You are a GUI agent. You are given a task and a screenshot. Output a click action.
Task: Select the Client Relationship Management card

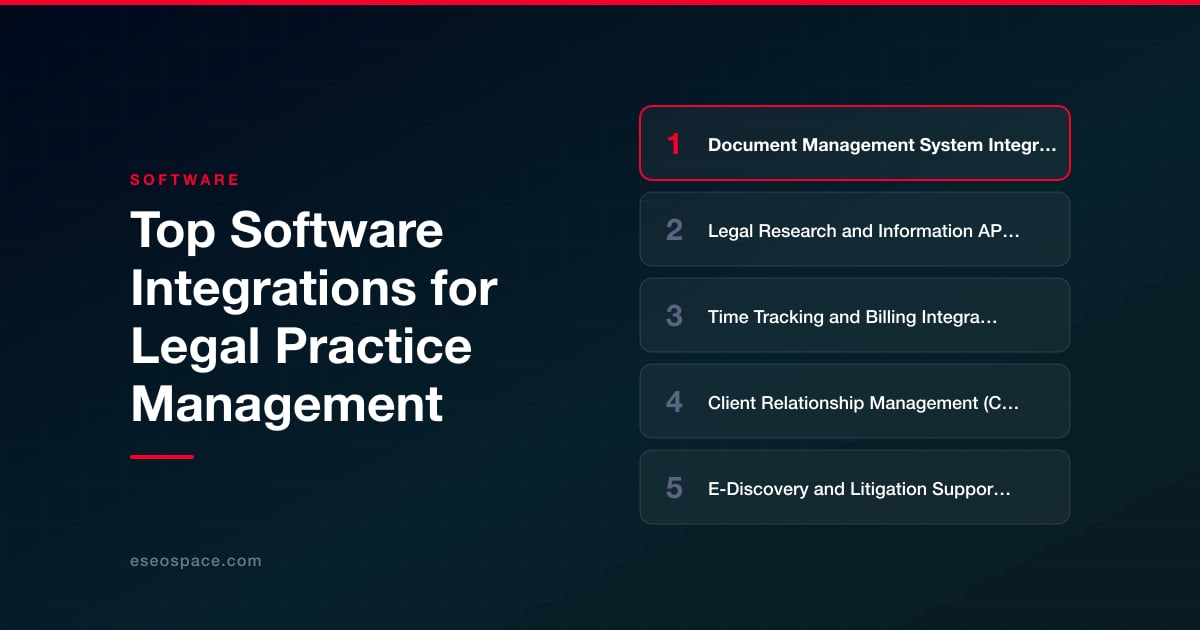tap(855, 401)
